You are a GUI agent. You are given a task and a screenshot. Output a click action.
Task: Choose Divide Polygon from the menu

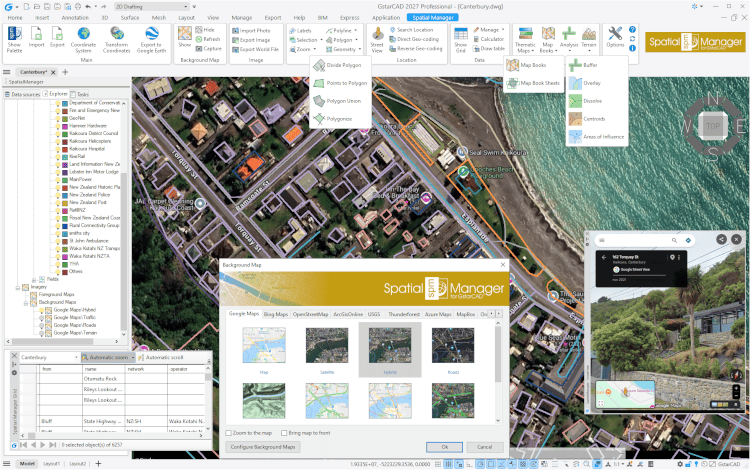[x=339, y=65]
